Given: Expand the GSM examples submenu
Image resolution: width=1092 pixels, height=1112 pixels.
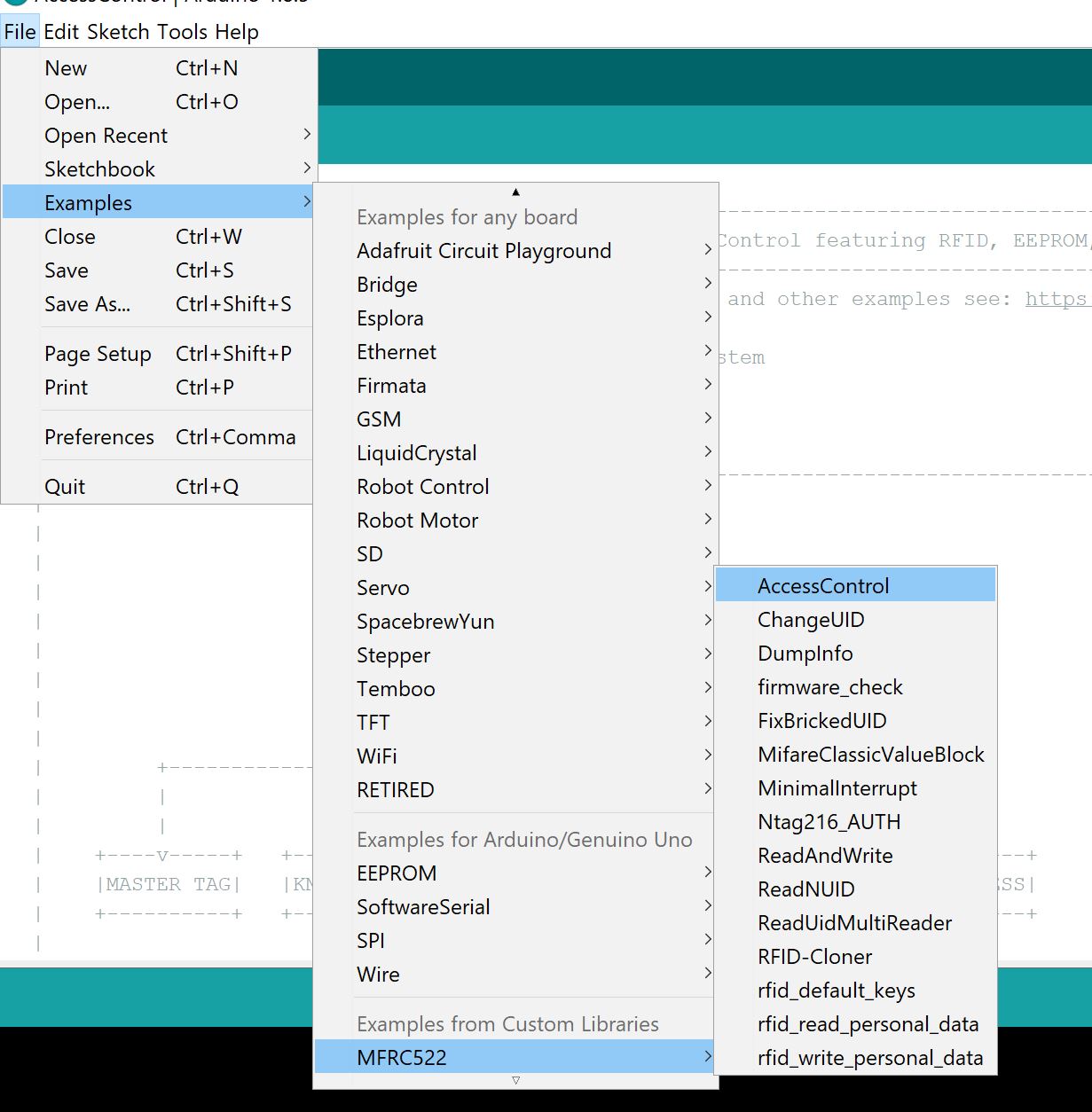Looking at the screenshot, I should click(515, 419).
